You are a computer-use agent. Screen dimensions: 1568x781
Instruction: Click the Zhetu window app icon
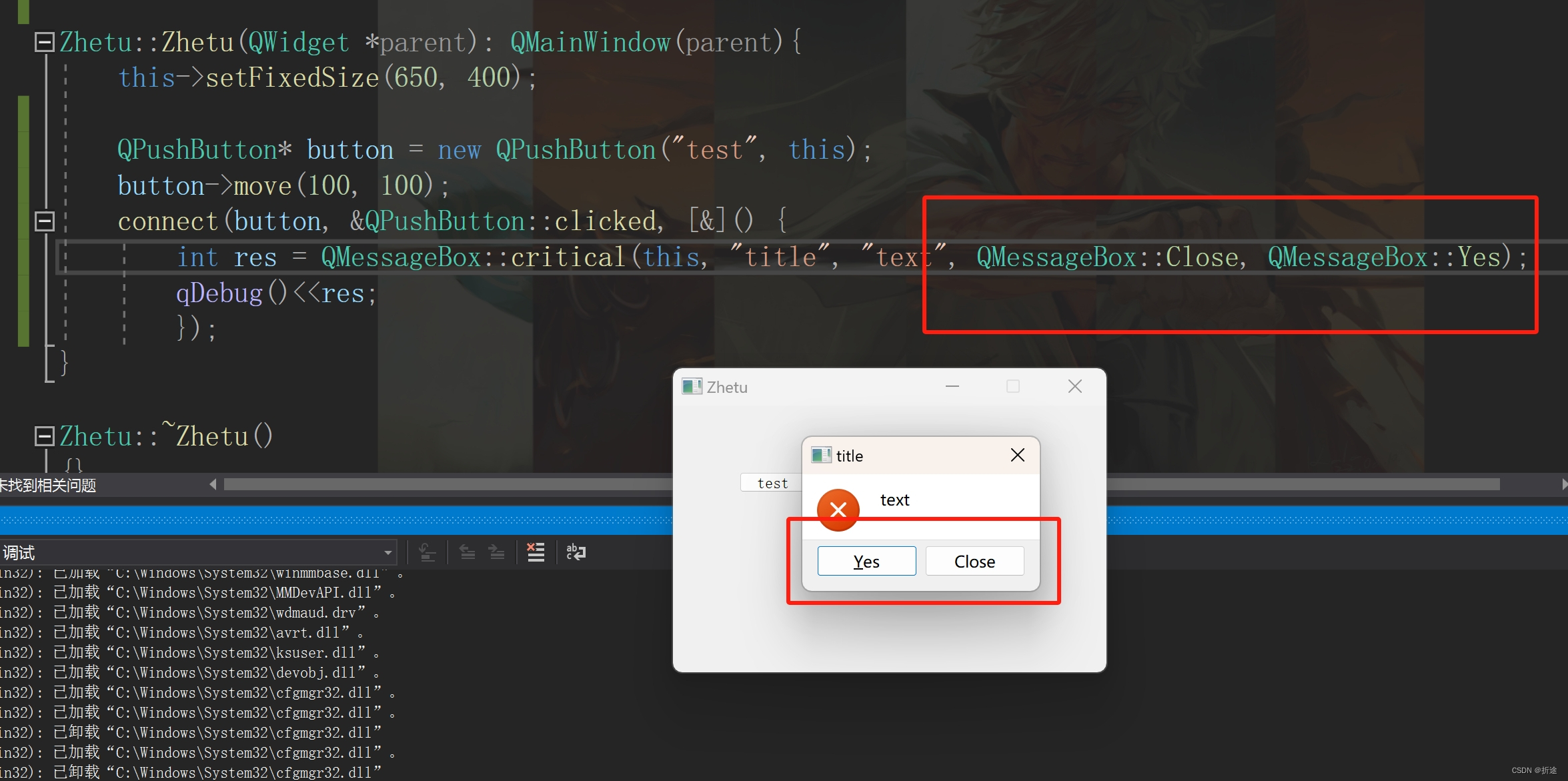pos(692,387)
